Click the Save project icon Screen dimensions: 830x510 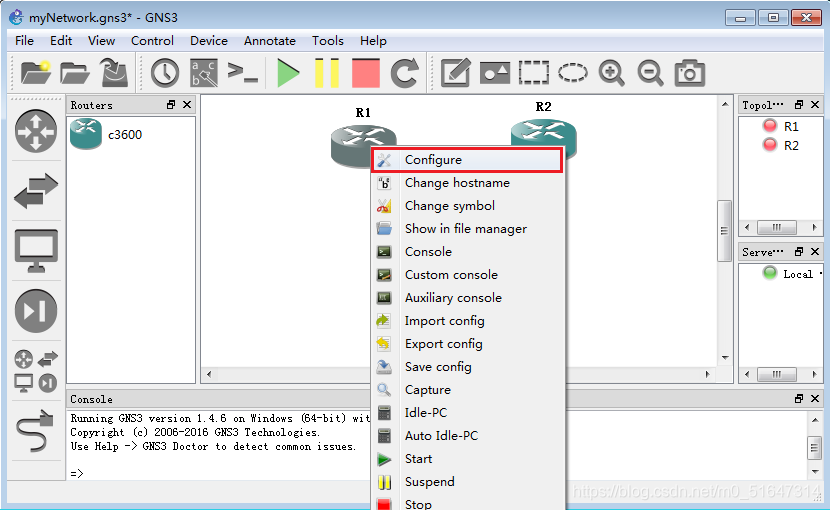click(114, 73)
